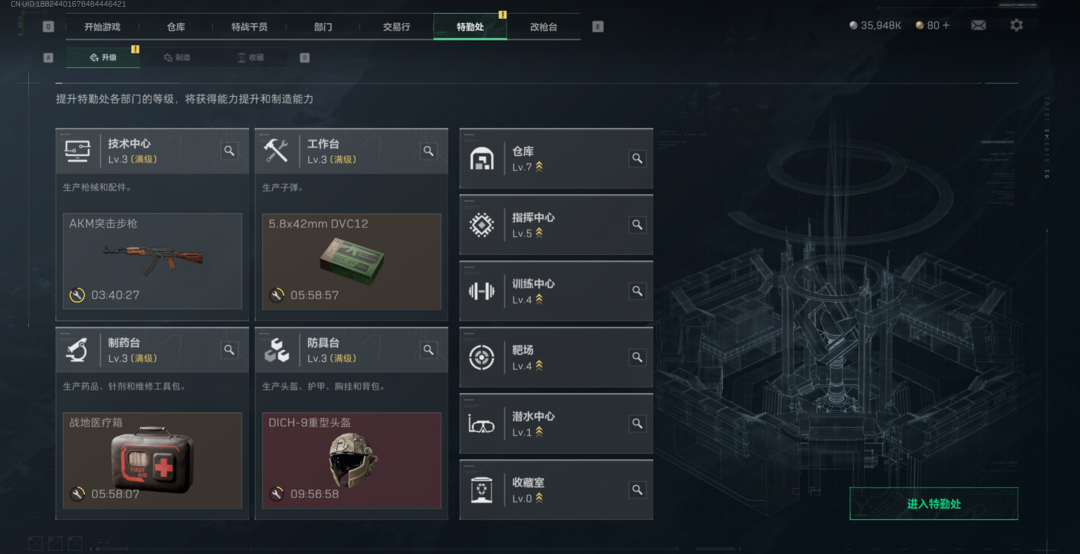1080x554 pixels.
Task: Click the magnifier icon on 技术中心 card
Action: pos(229,151)
